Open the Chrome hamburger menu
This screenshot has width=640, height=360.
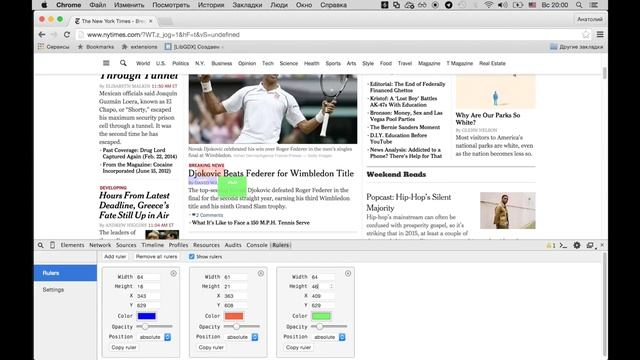[600, 35]
